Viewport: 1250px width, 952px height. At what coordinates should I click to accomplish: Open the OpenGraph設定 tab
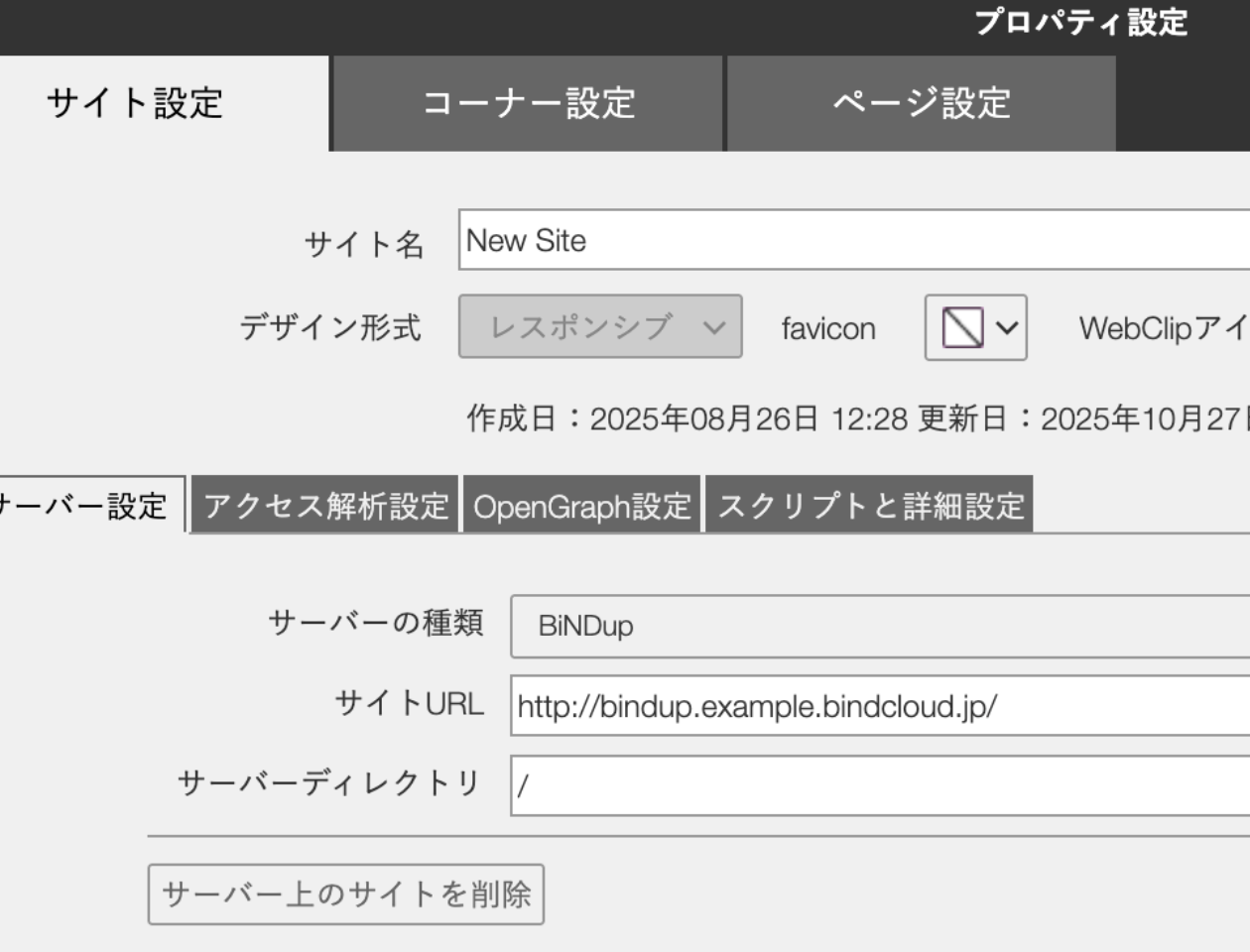pyautogui.click(x=583, y=506)
